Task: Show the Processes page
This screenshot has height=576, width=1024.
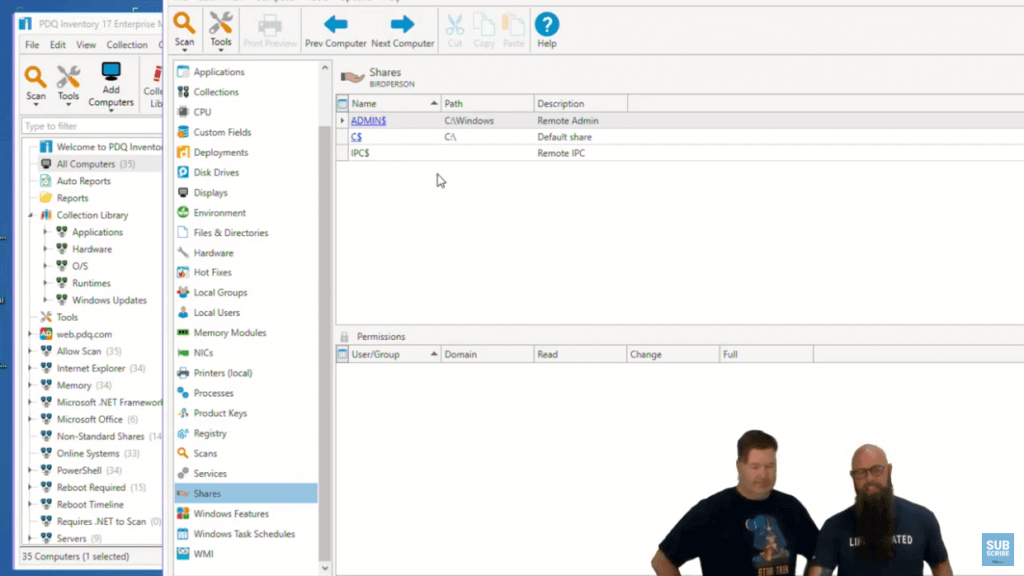Action: pyautogui.click(x=214, y=394)
